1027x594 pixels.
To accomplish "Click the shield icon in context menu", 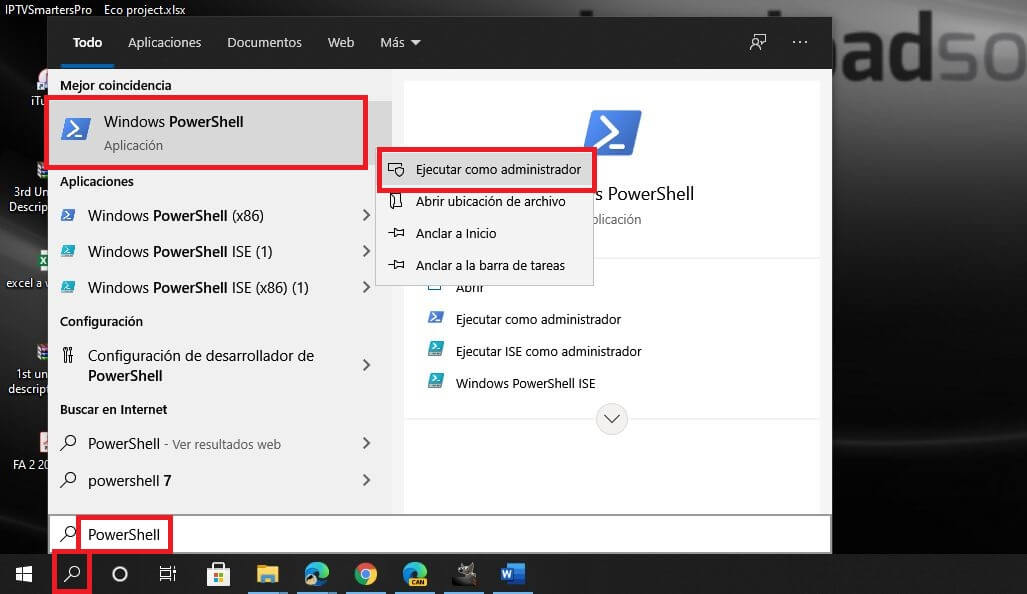I will point(396,170).
